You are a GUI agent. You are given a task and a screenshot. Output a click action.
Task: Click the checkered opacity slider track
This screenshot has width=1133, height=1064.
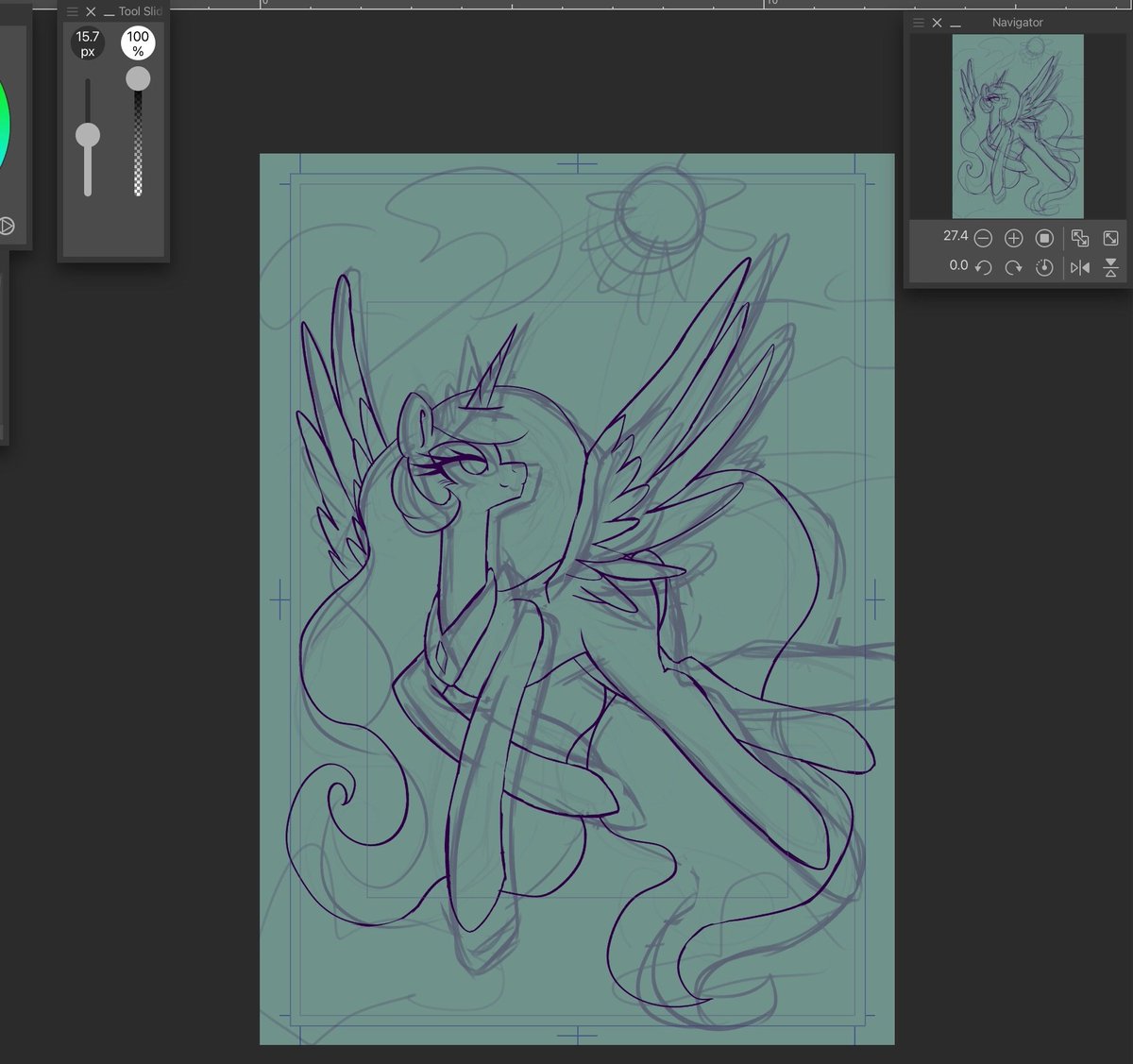tap(138, 144)
